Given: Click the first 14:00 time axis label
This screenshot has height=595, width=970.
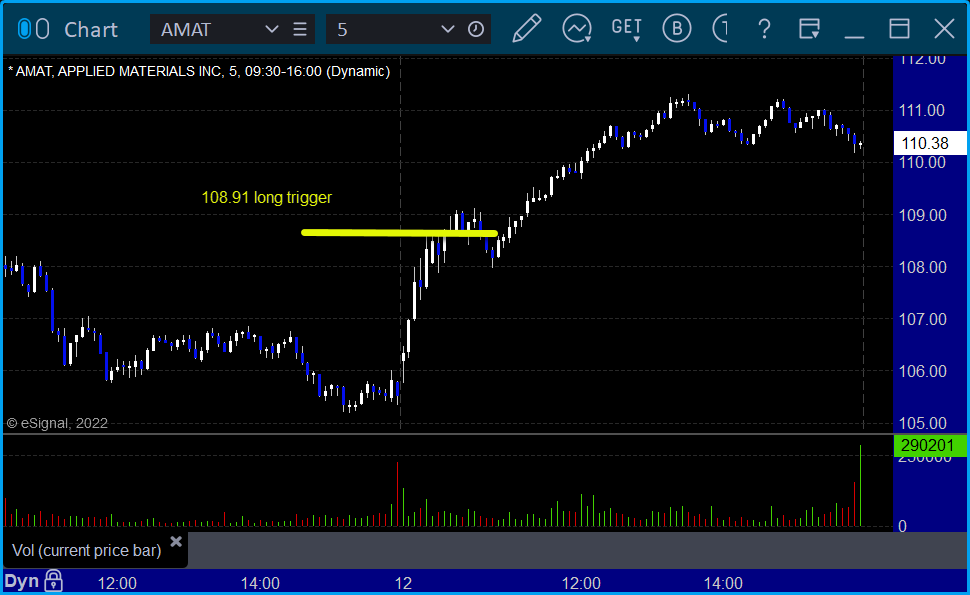Looking at the screenshot, I should [x=260, y=583].
